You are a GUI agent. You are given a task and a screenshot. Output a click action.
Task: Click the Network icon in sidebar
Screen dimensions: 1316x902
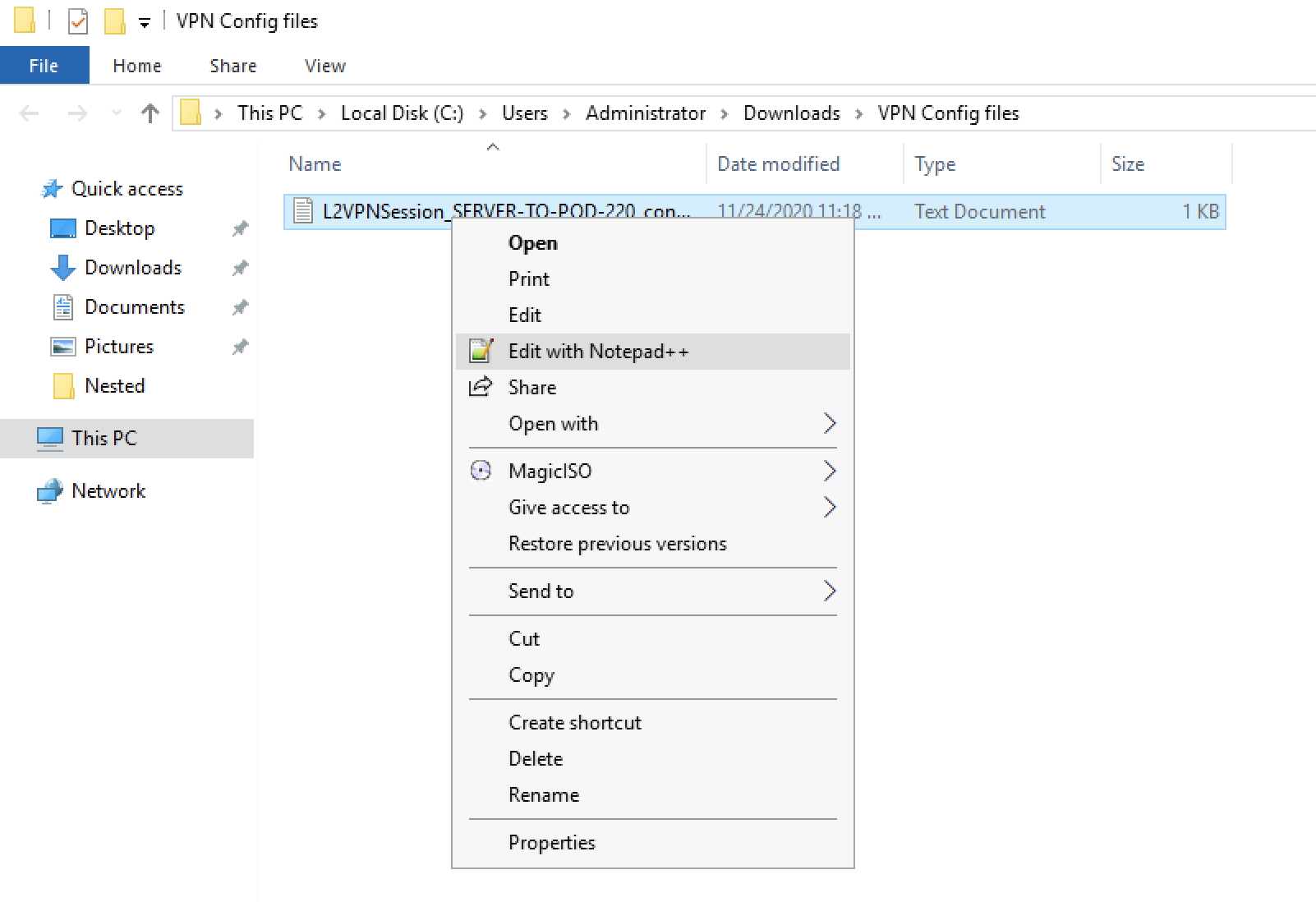[50, 491]
